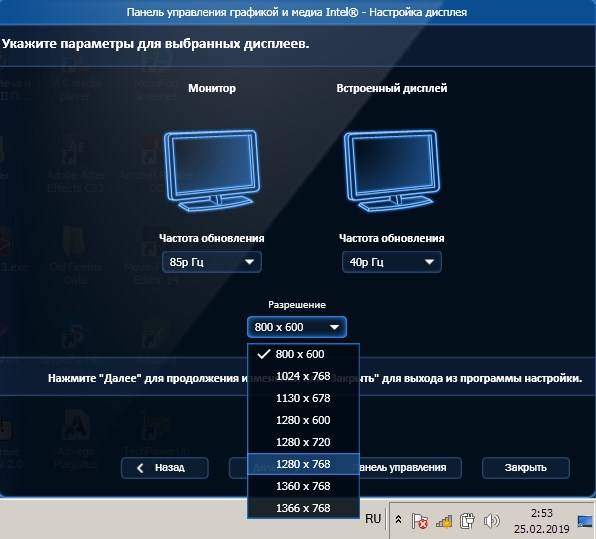Pick the 1130 x 678 resolution
This screenshot has width=596, height=539.
[x=303, y=398]
